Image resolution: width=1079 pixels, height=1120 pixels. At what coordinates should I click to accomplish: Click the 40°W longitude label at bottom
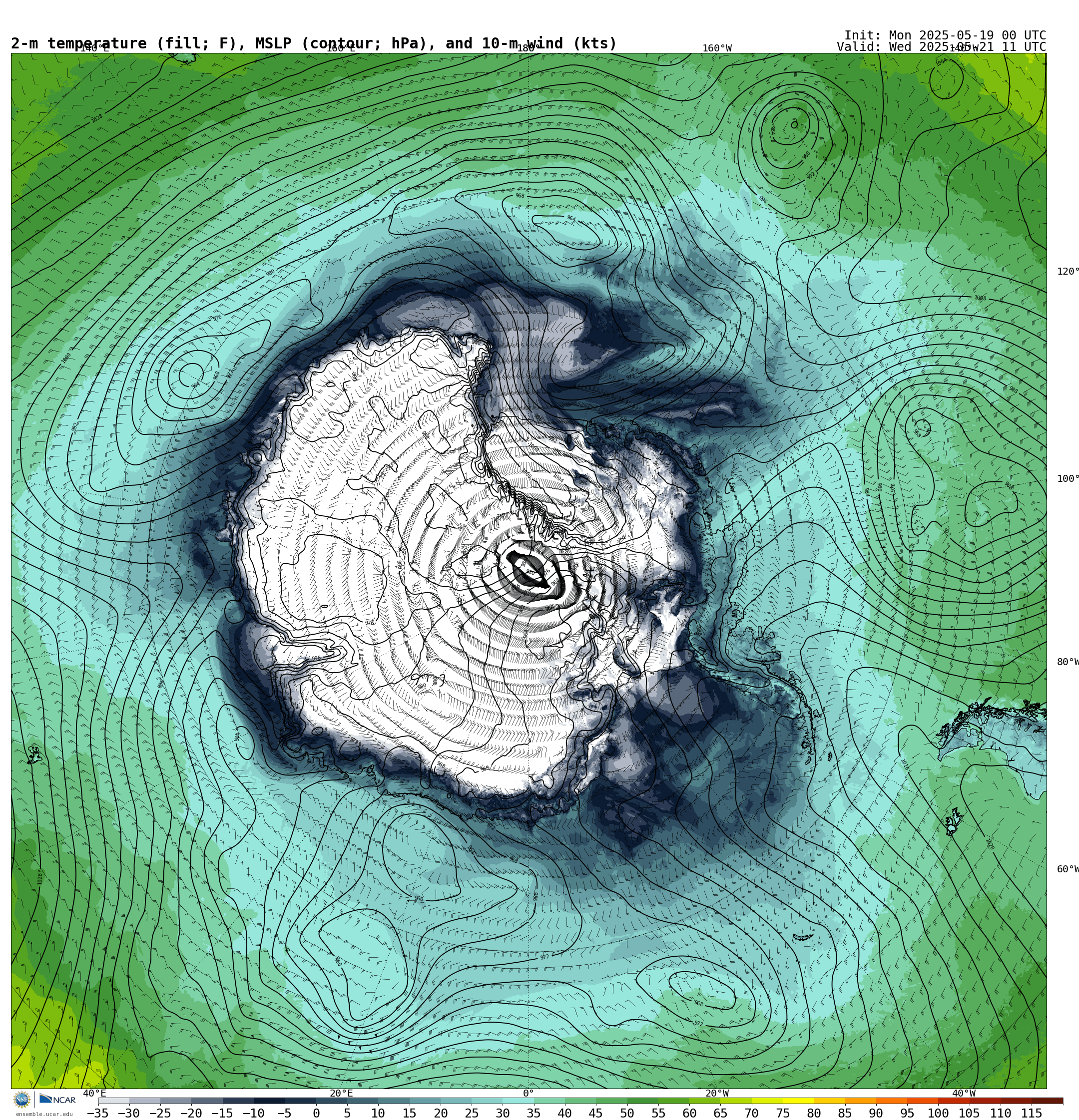964,1093
